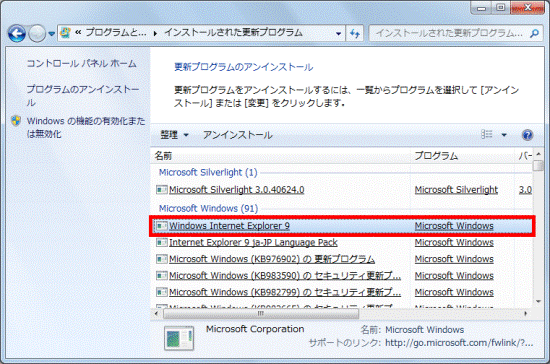This screenshot has width=550, height=364.
Task: Open the 整理 dropdown menu
Action: 175,135
